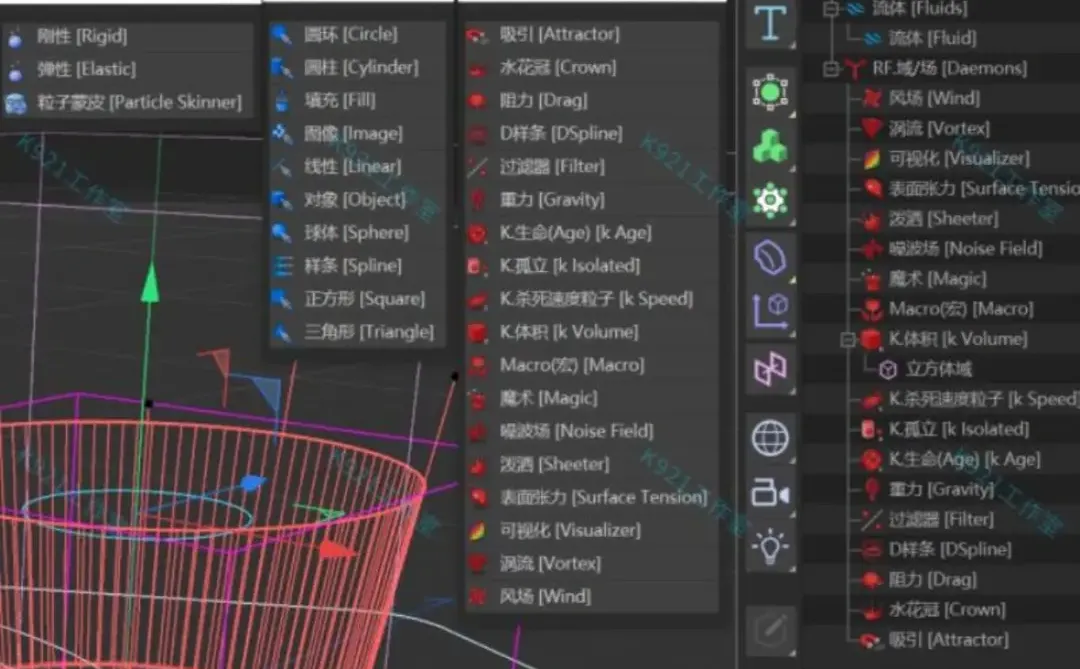Select the Fill emitter entry
Screen dimensions: 1080x669
coord(357,101)
